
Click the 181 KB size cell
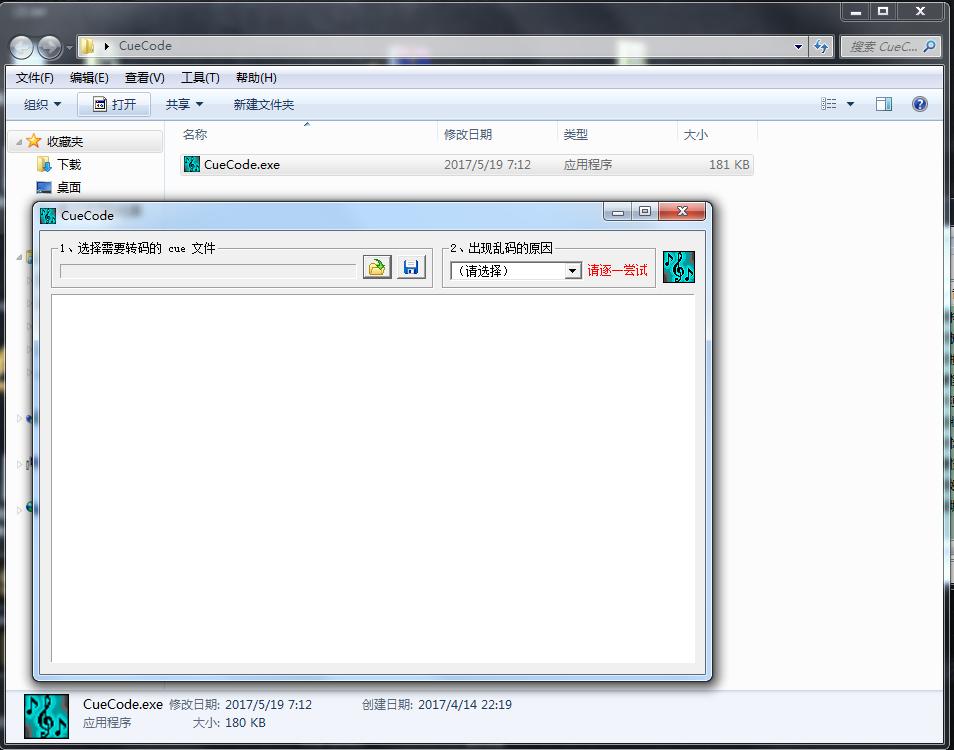point(729,165)
